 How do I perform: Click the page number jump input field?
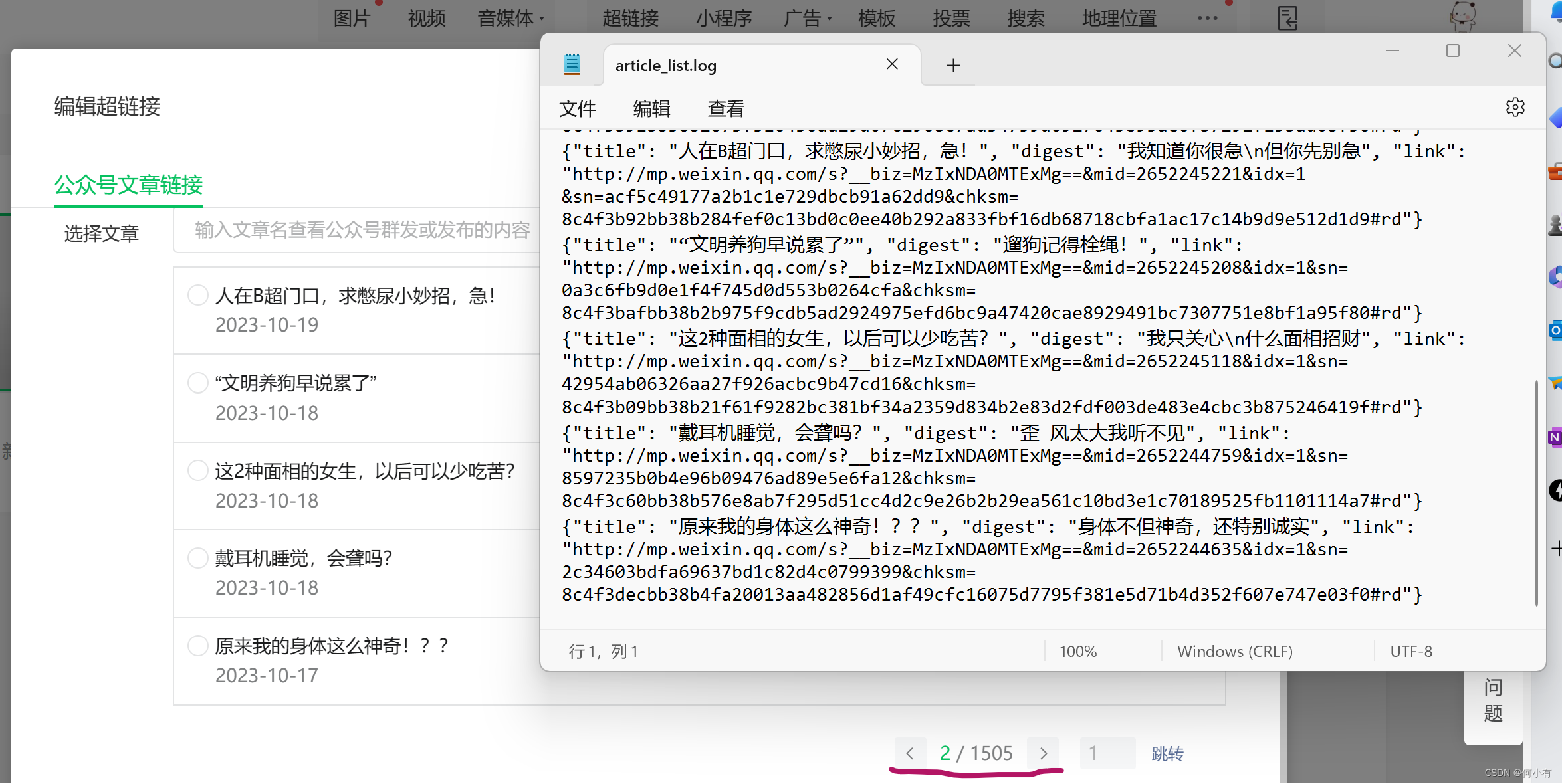tap(1107, 753)
